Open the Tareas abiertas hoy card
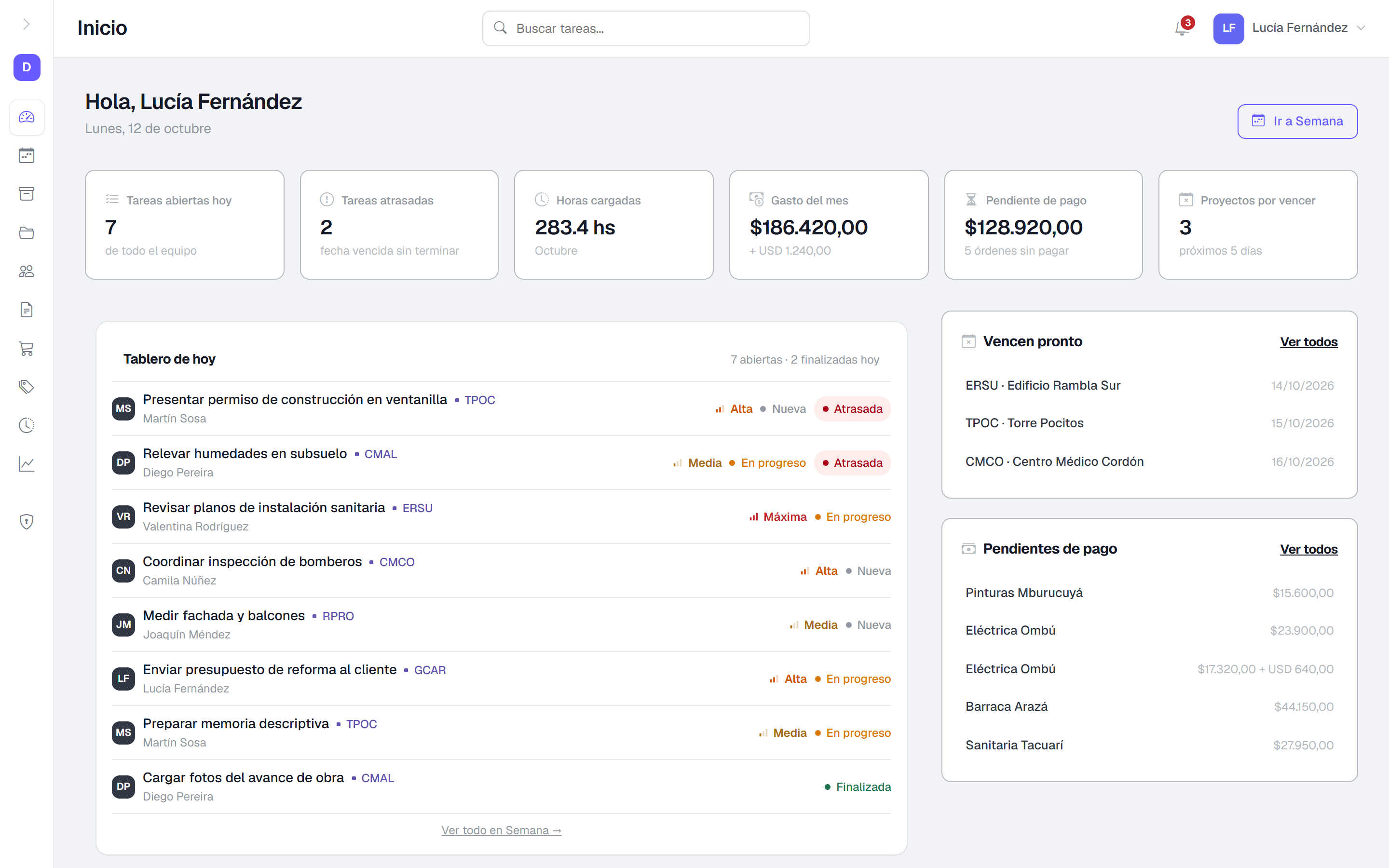 coord(185,224)
